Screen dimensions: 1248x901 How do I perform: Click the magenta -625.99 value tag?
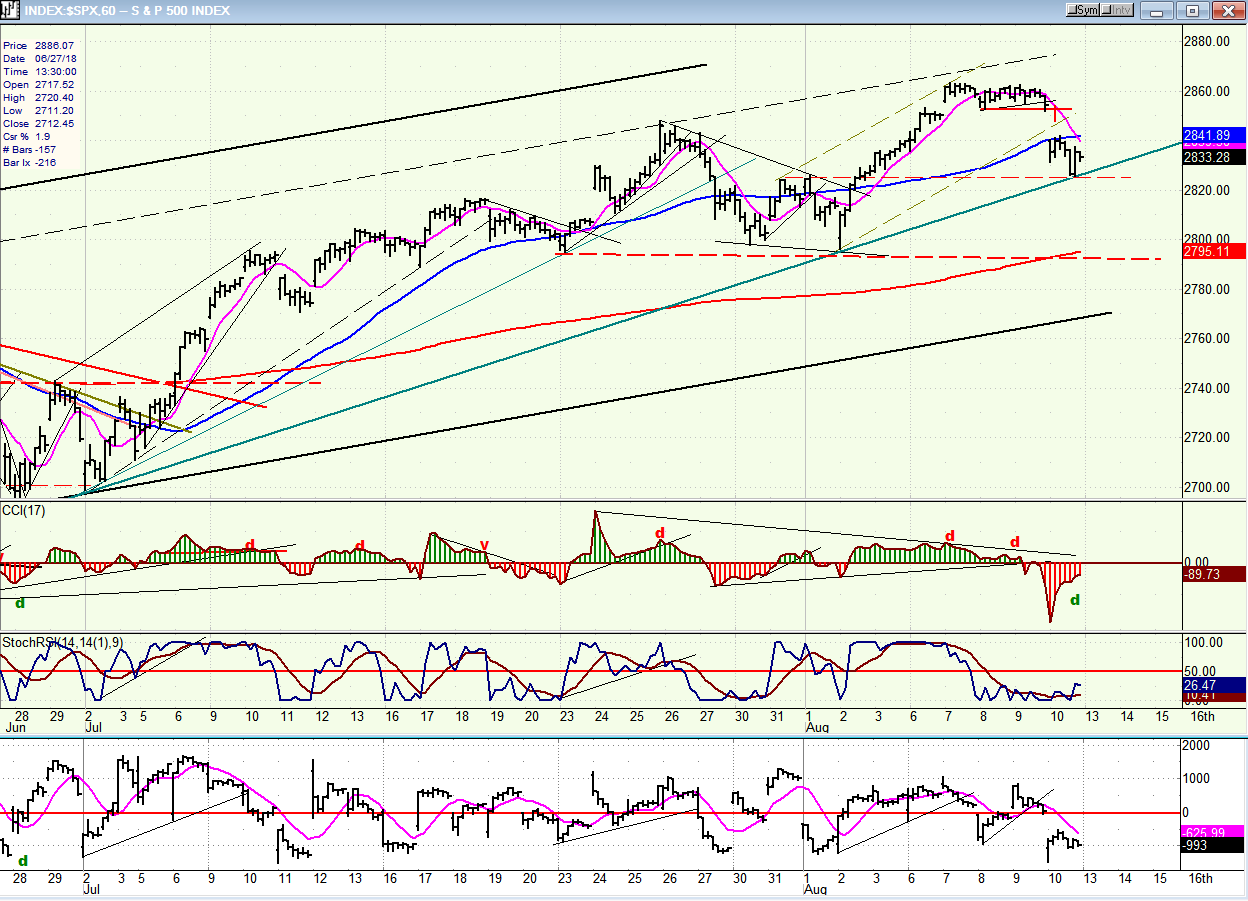[x=1214, y=831]
